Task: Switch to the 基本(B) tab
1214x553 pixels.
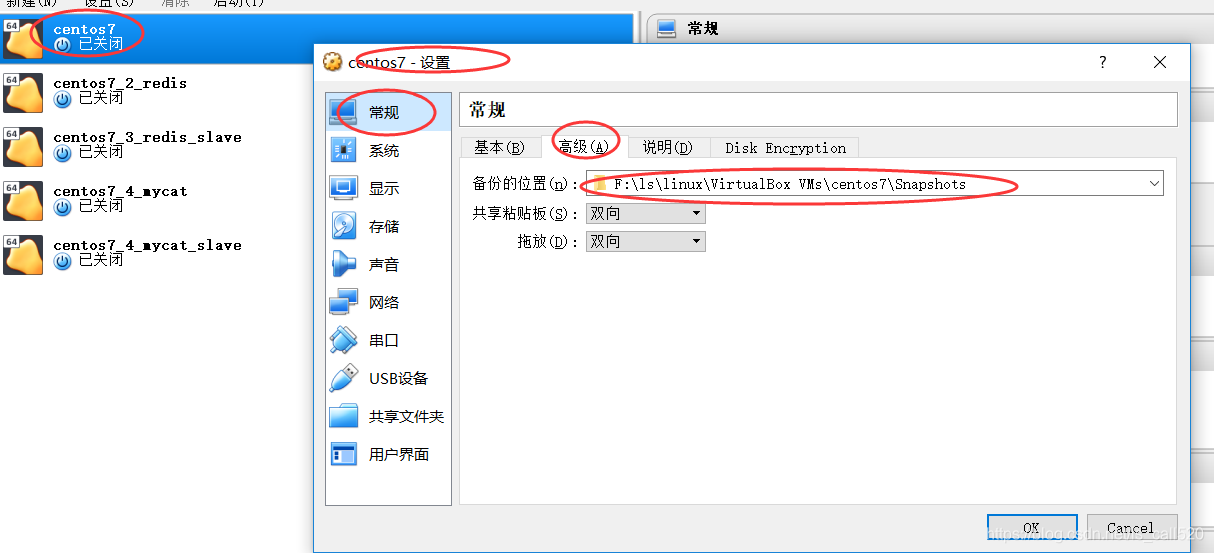Action: [x=499, y=148]
